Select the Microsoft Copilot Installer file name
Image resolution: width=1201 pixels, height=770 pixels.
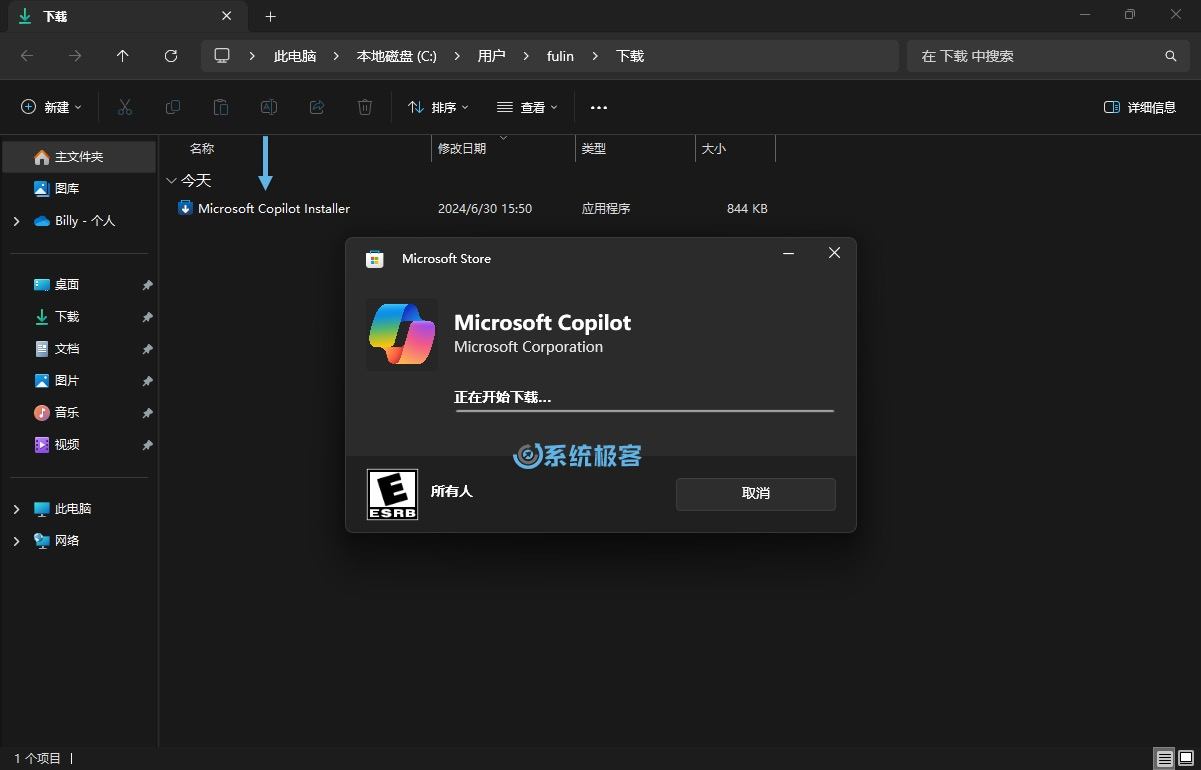pyautogui.click(x=274, y=209)
